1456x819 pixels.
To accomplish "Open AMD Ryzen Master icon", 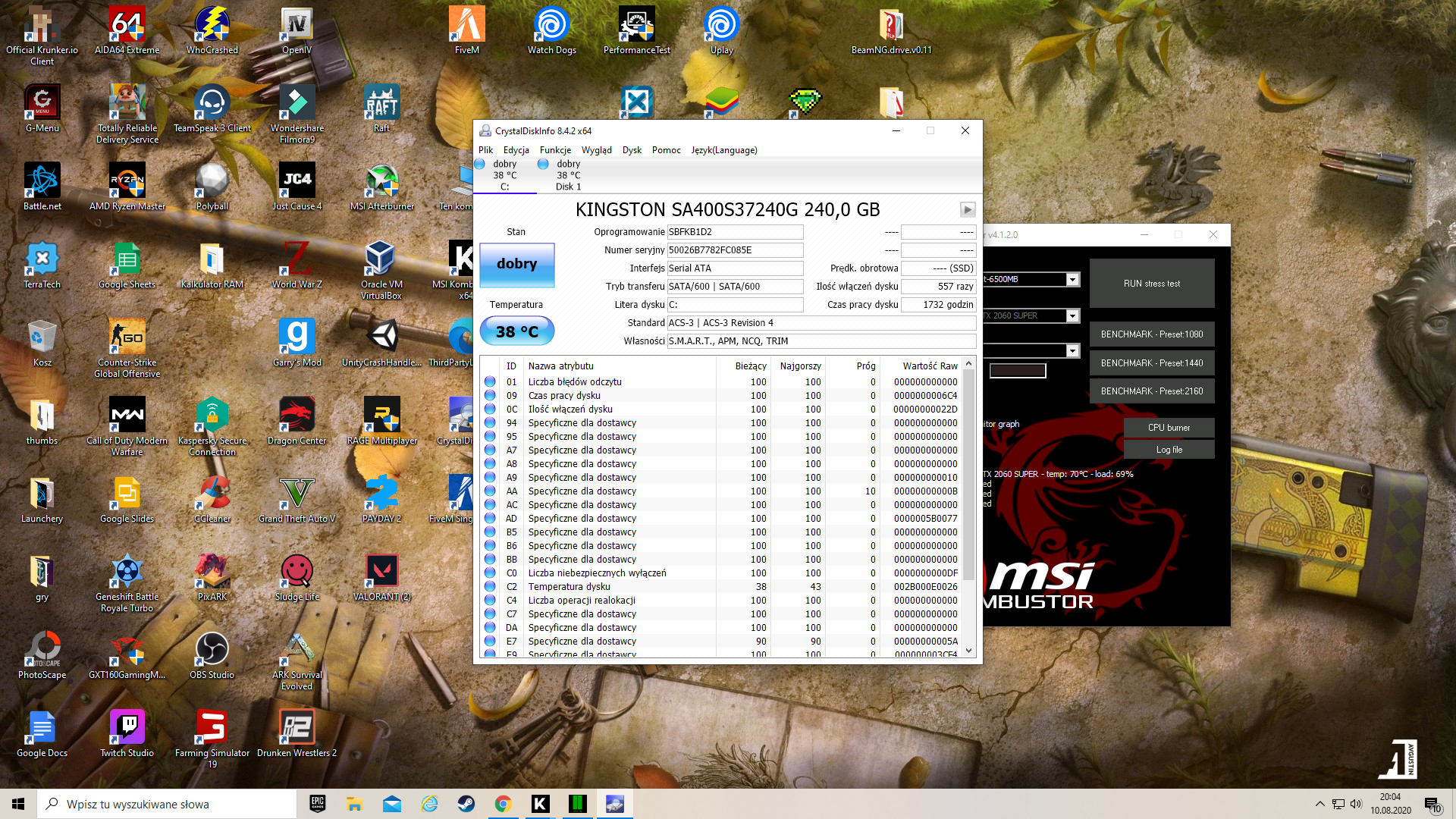I will click(x=127, y=187).
